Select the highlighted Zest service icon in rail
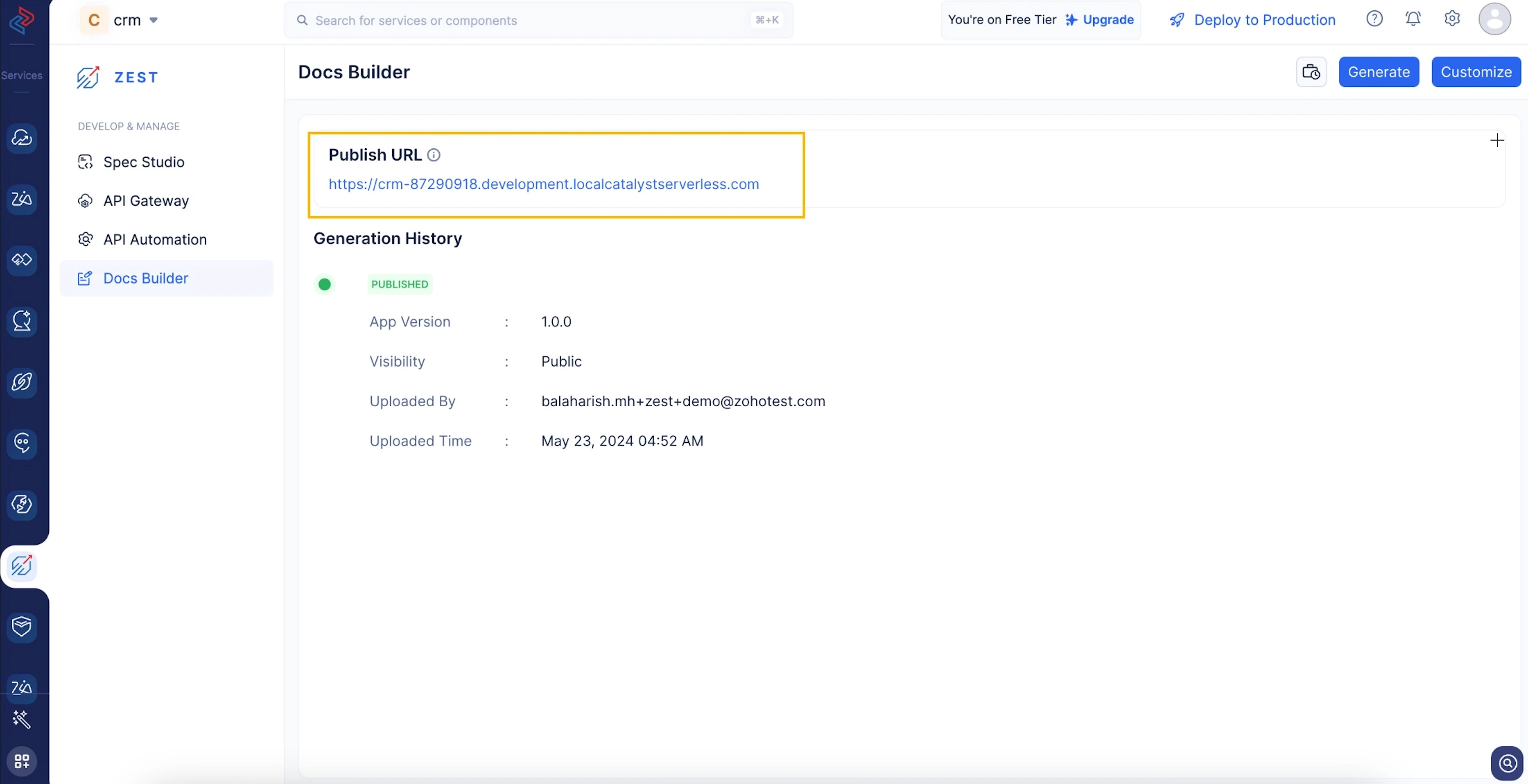Image resolution: width=1528 pixels, height=784 pixels. click(x=22, y=566)
